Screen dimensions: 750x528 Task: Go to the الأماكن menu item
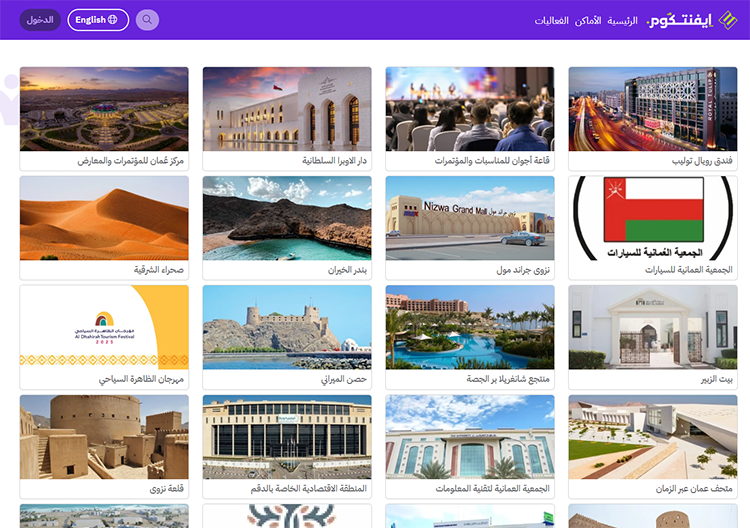[588, 21]
